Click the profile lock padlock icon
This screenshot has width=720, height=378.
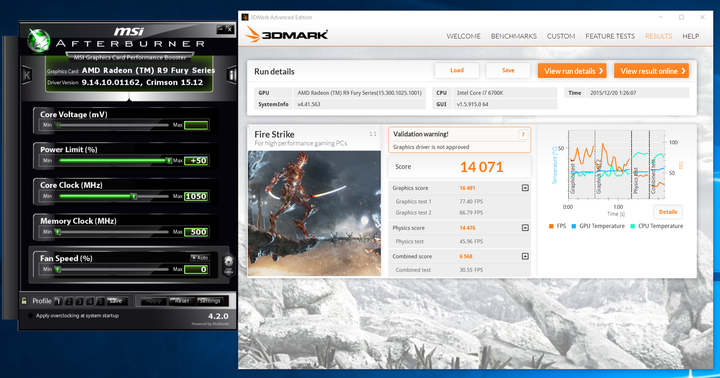point(24,301)
